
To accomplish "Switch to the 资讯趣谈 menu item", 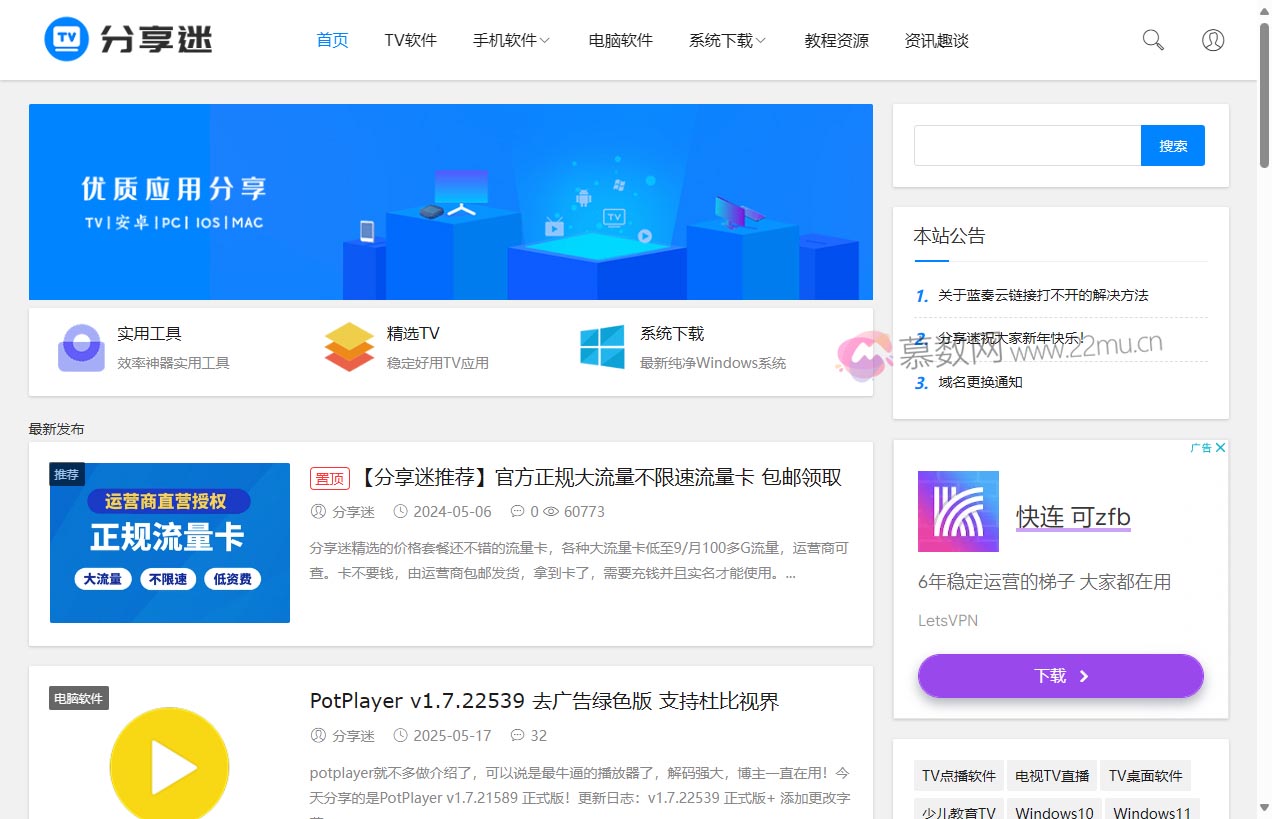I will click(936, 40).
